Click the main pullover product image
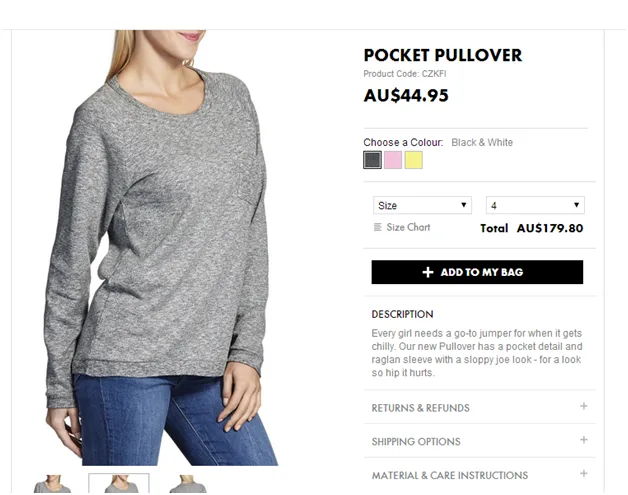Screen dimensions: 628x495 (160, 248)
